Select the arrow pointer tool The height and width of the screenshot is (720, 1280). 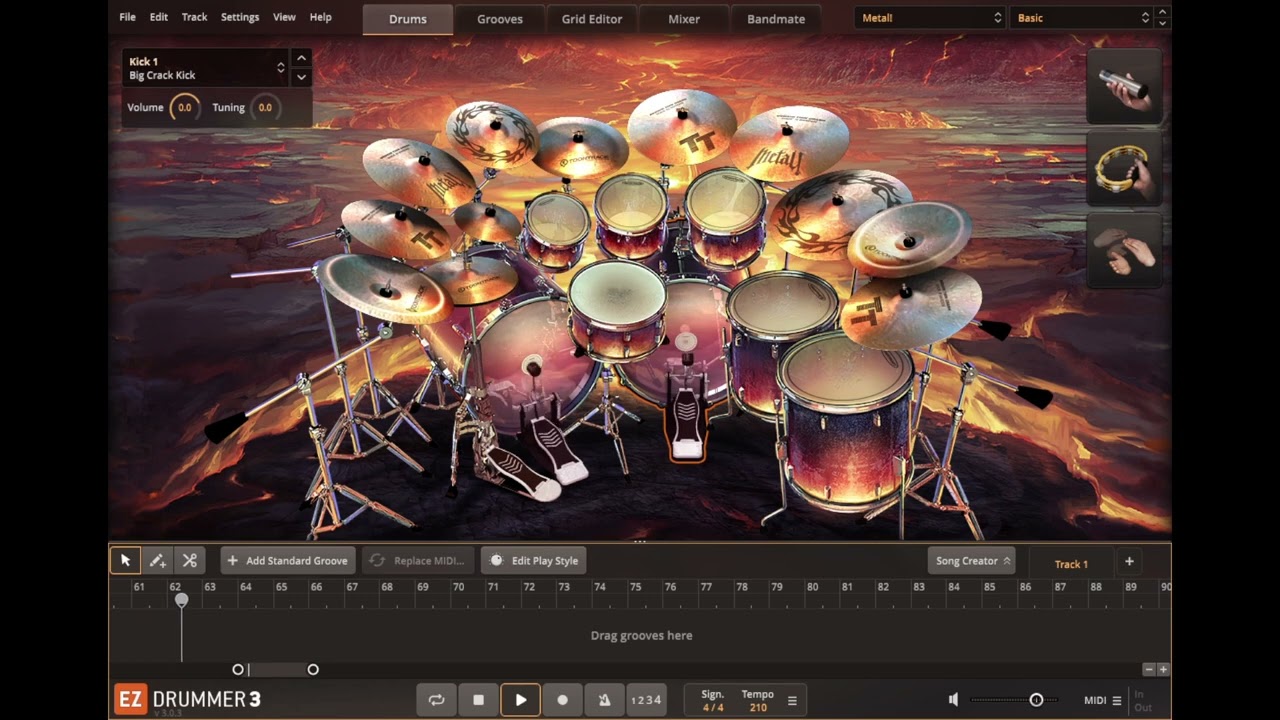125,561
